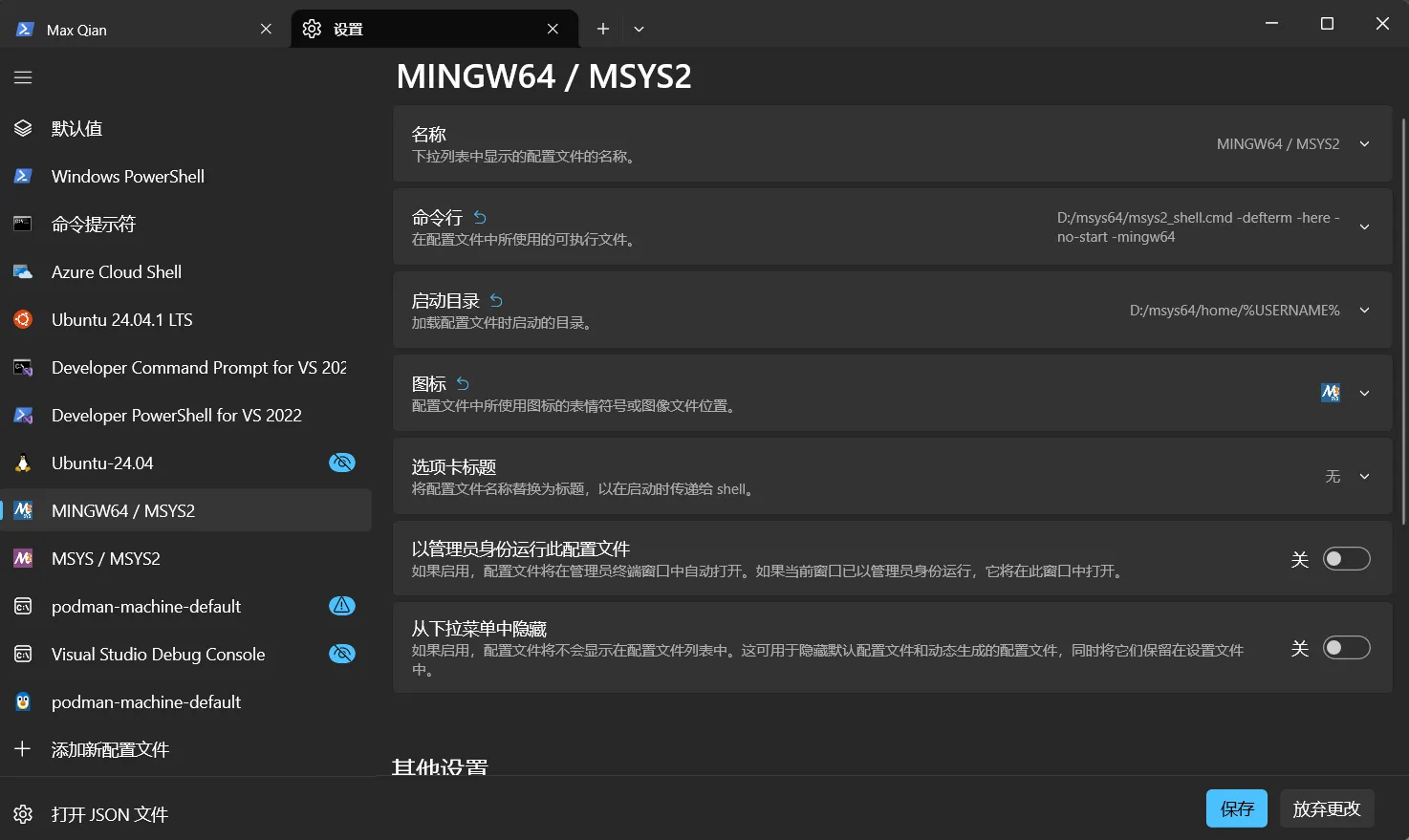
Task: Open JSON file via the gear icon
Action: [x=23, y=814]
